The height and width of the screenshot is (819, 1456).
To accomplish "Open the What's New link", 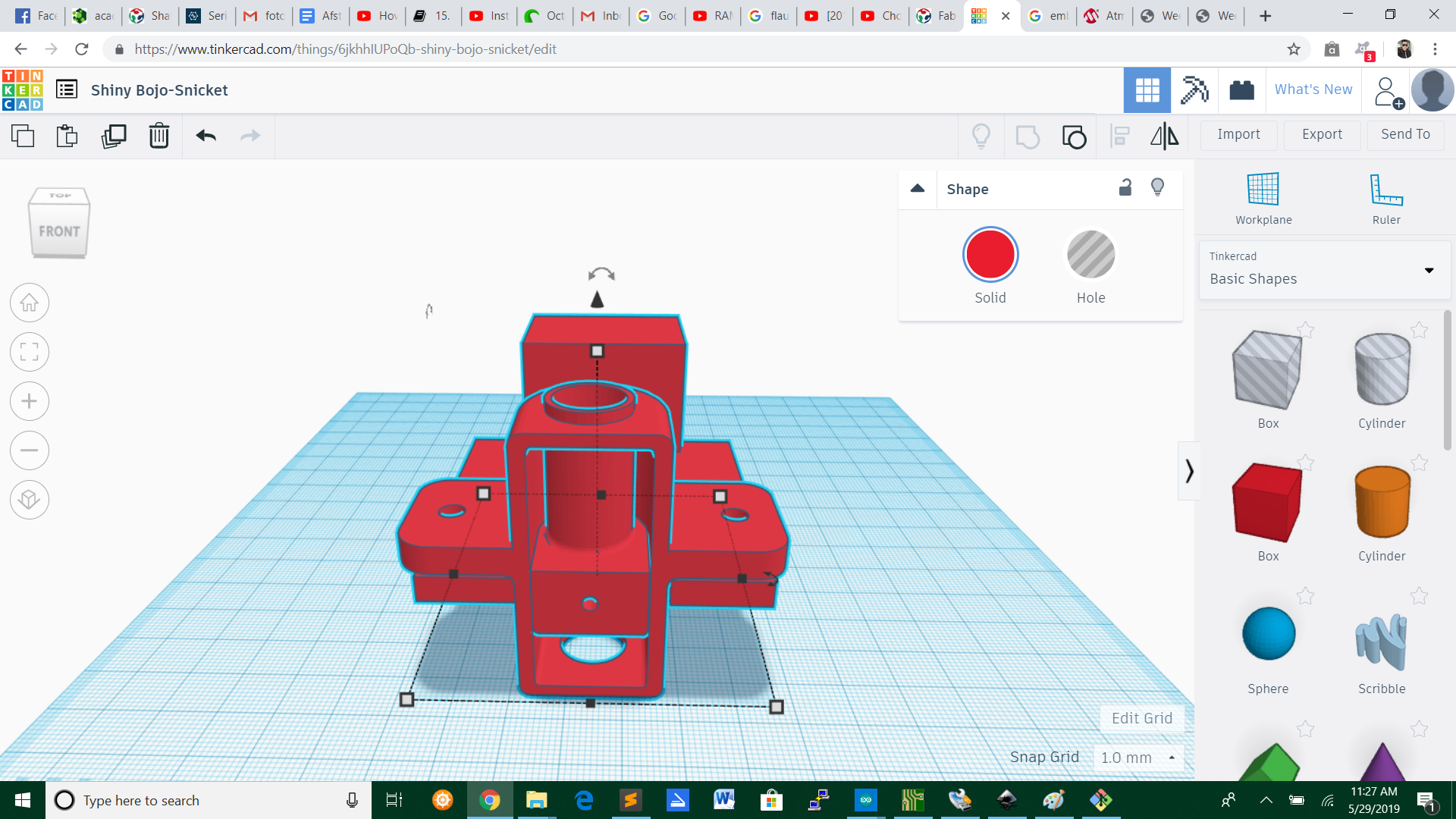I will click(1313, 89).
